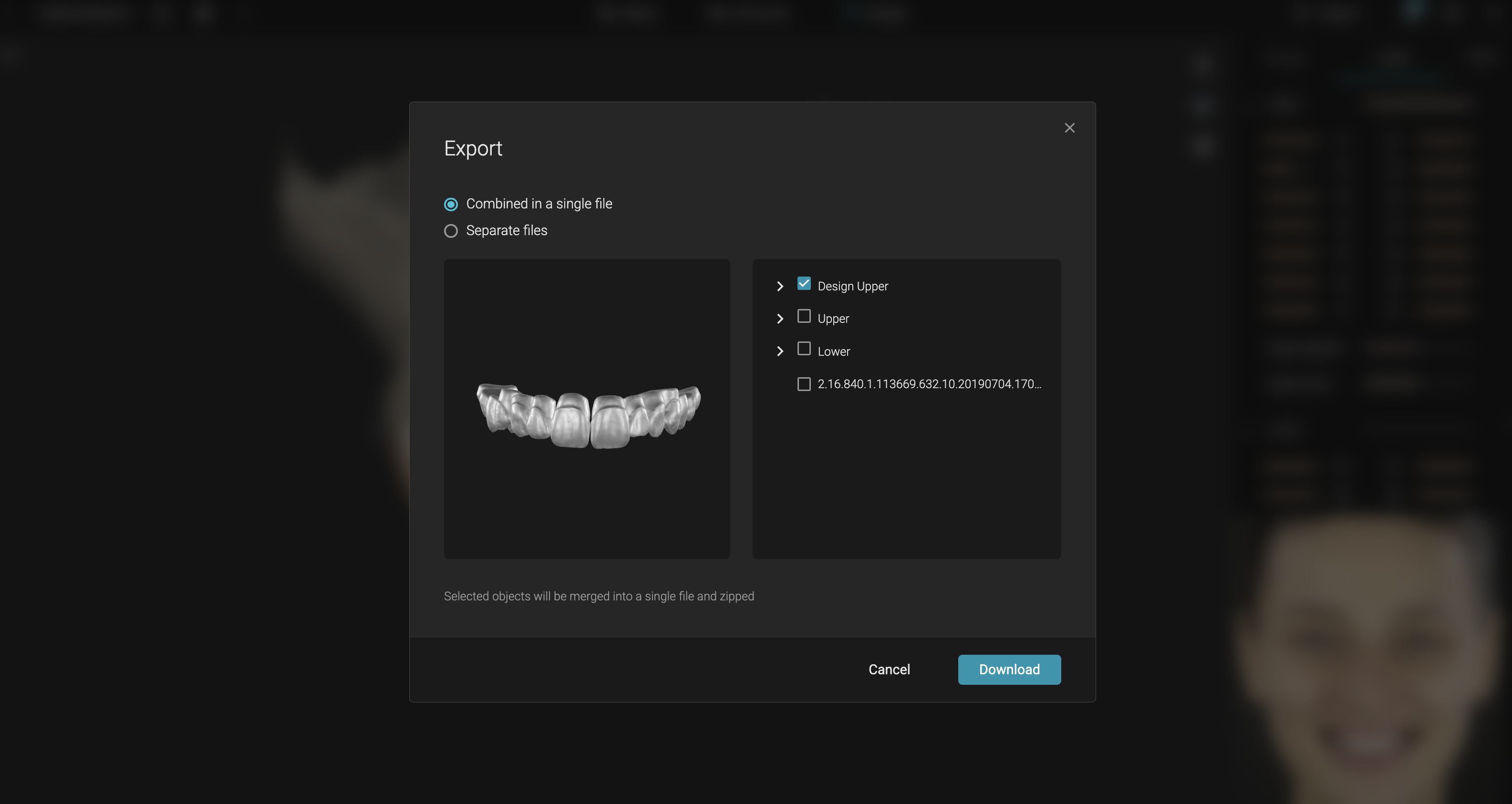
Task: Select the 'Combined in a single file' radio button
Action: [451, 204]
